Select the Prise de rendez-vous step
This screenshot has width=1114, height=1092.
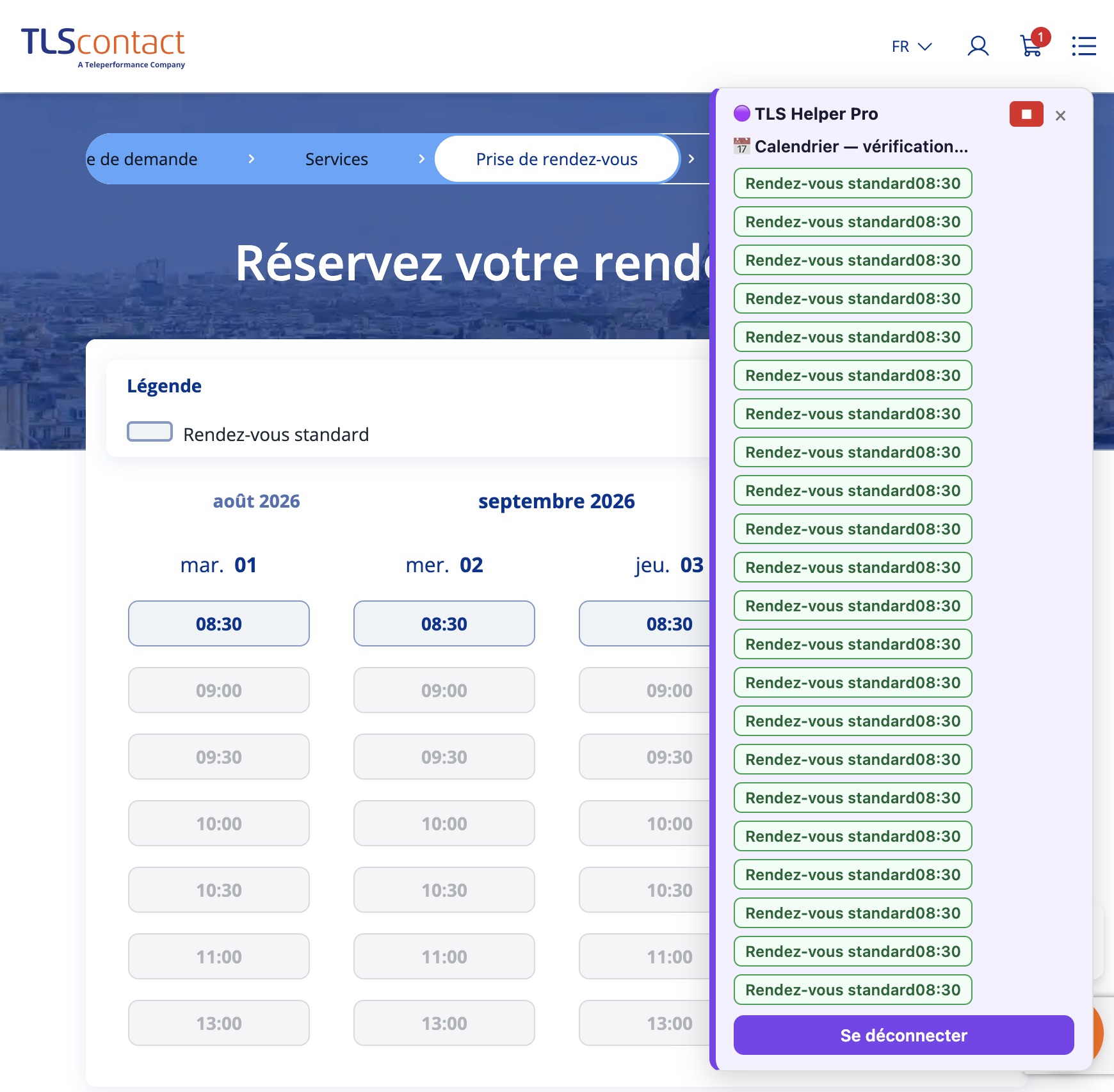[x=557, y=159]
